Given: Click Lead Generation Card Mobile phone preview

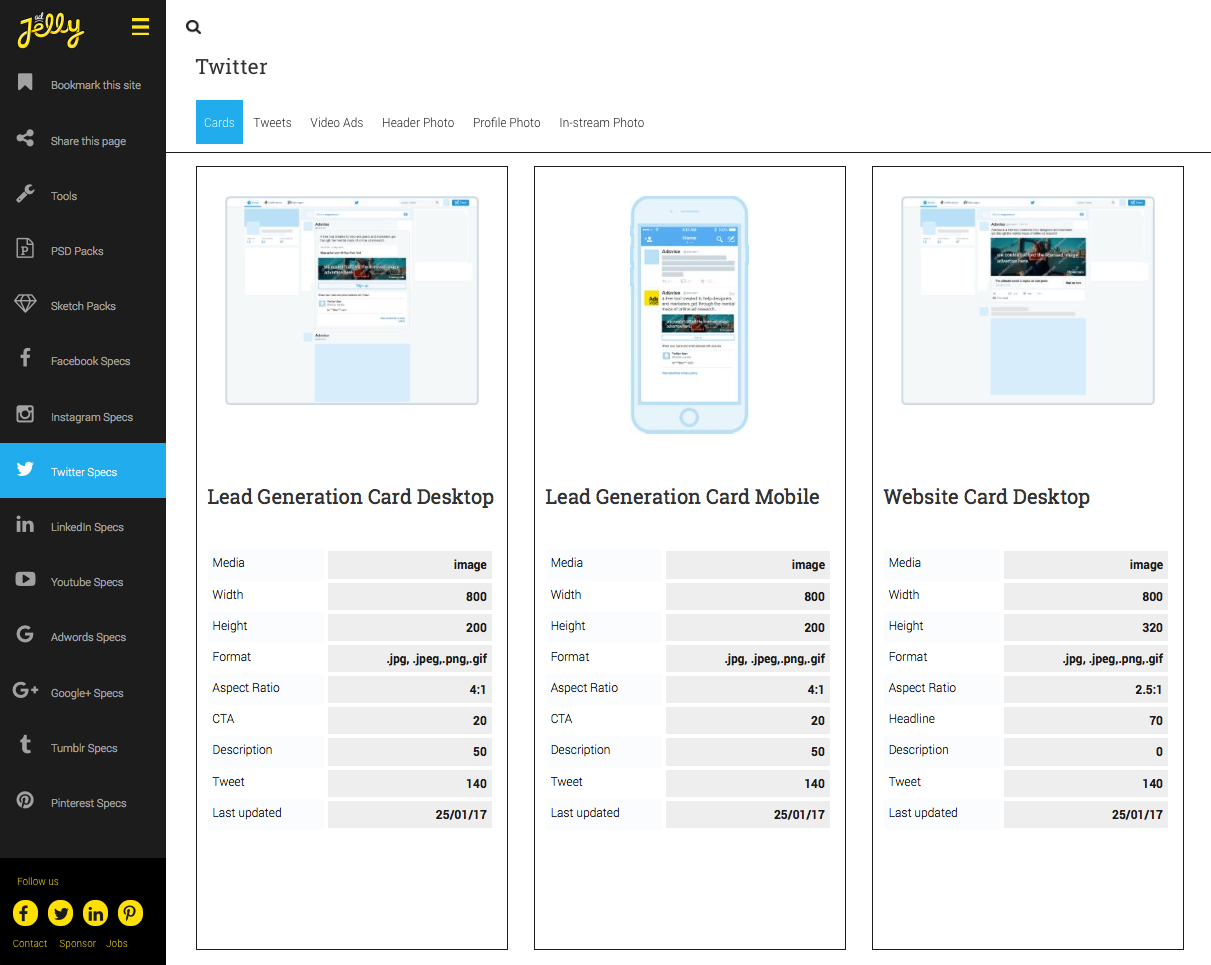Looking at the screenshot, I should 689,315.
